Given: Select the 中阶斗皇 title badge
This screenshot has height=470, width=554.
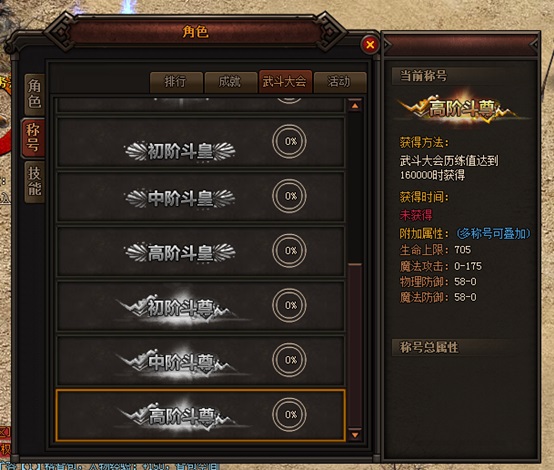Looking at the screenshot, I should [180, 198].
